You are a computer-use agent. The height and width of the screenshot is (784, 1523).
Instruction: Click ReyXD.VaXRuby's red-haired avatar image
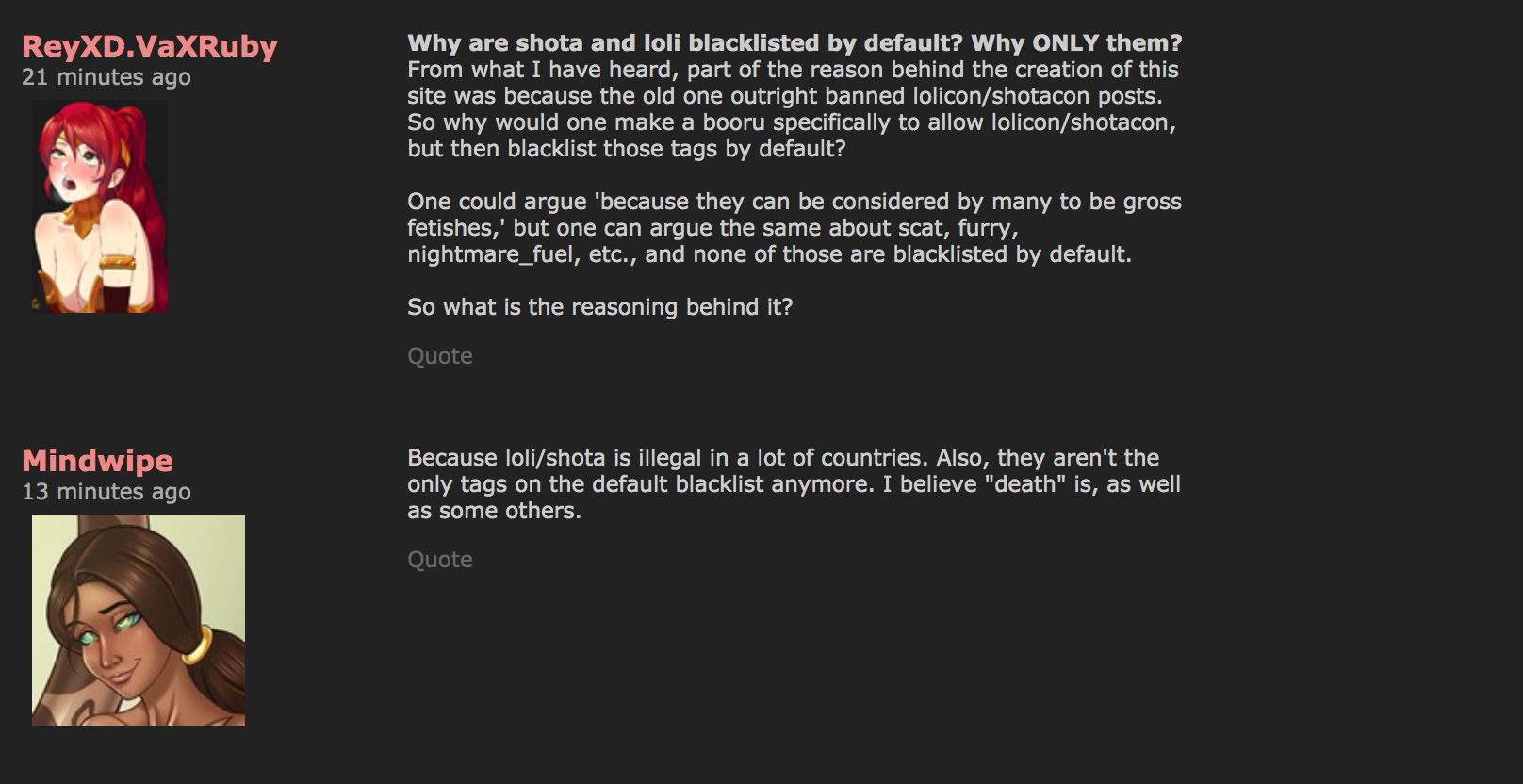click(100, 206)
